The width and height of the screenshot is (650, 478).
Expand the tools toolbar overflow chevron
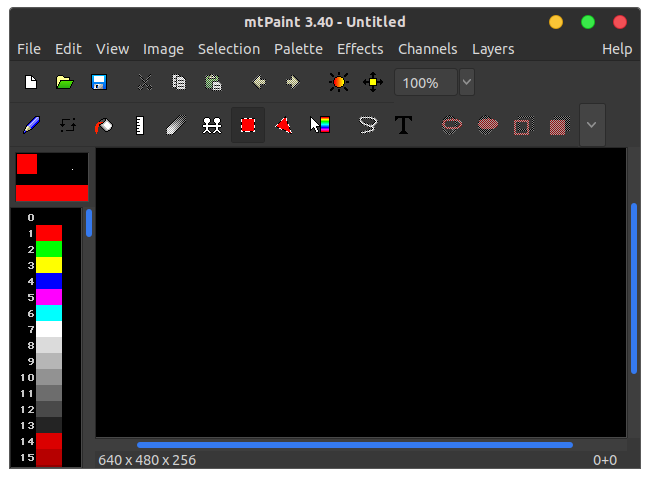click(x=592, y=125)
